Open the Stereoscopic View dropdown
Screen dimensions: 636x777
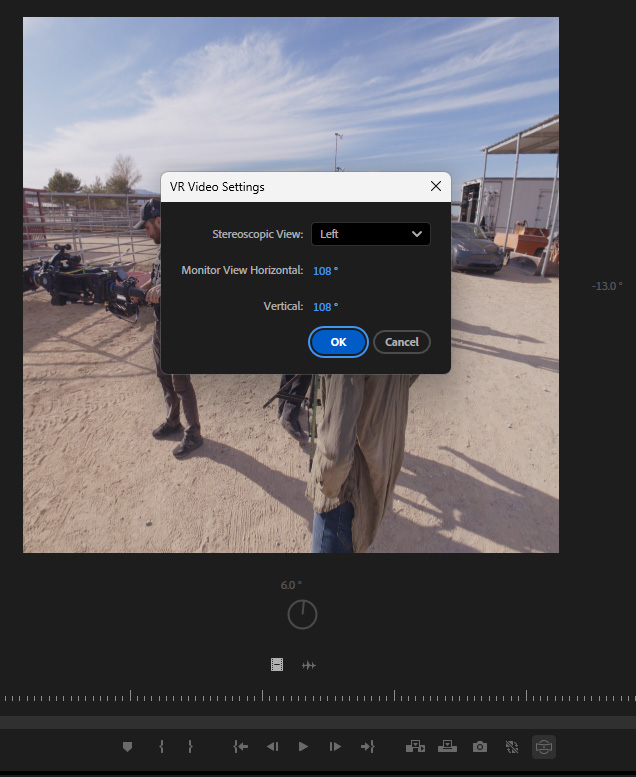371,234
